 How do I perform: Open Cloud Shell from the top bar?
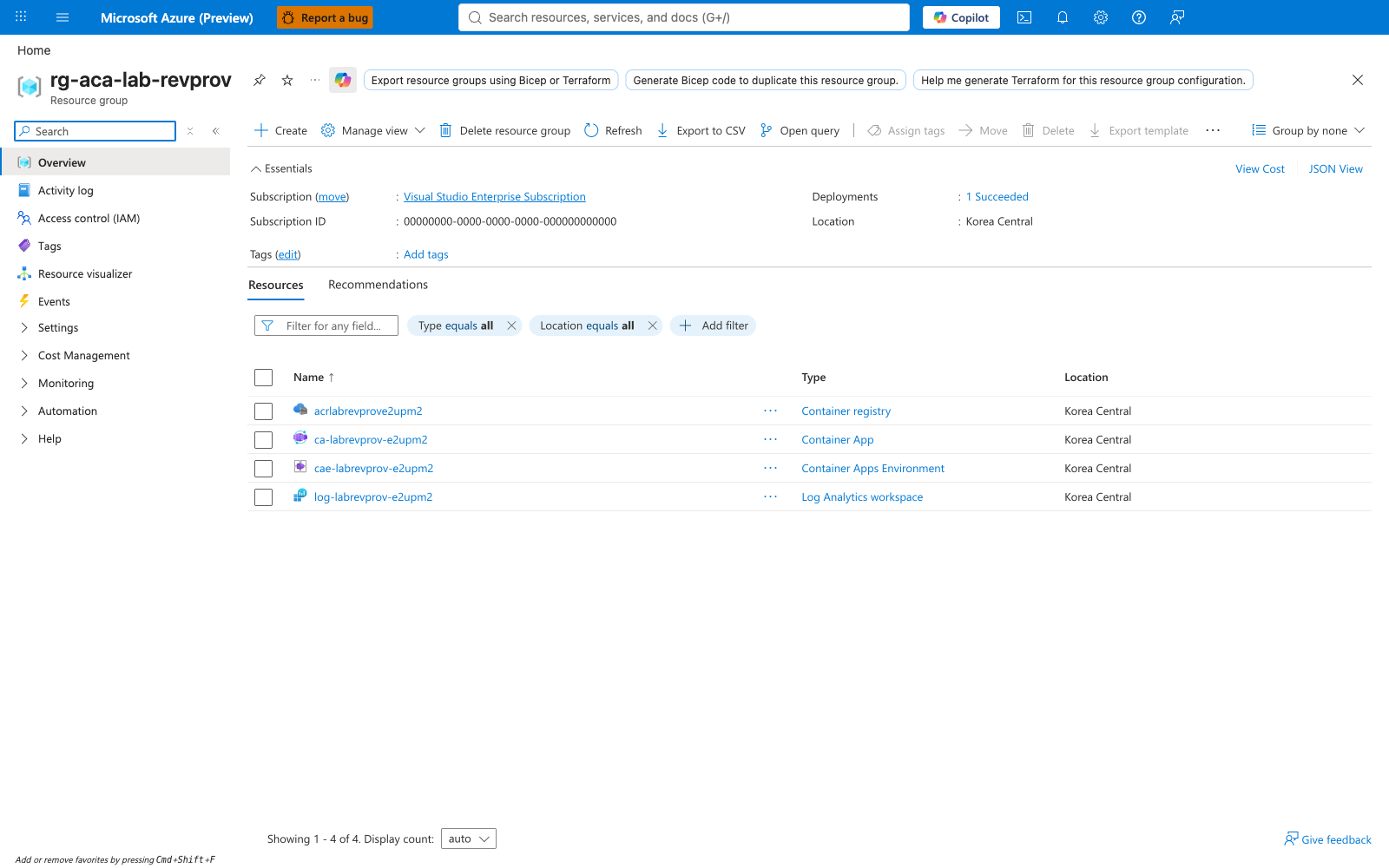point(1024,17)
